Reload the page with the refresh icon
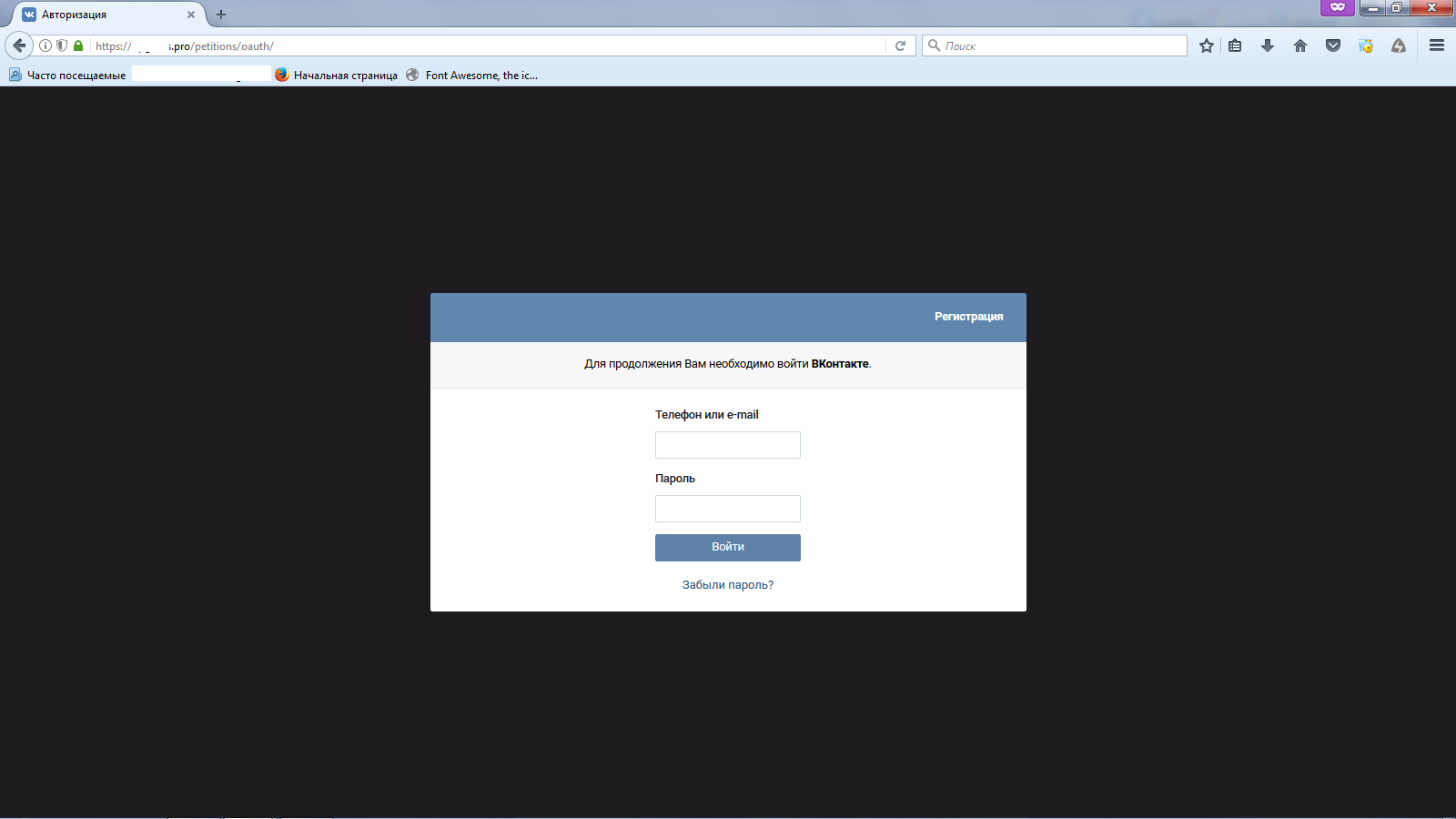 tap(900, 45)
